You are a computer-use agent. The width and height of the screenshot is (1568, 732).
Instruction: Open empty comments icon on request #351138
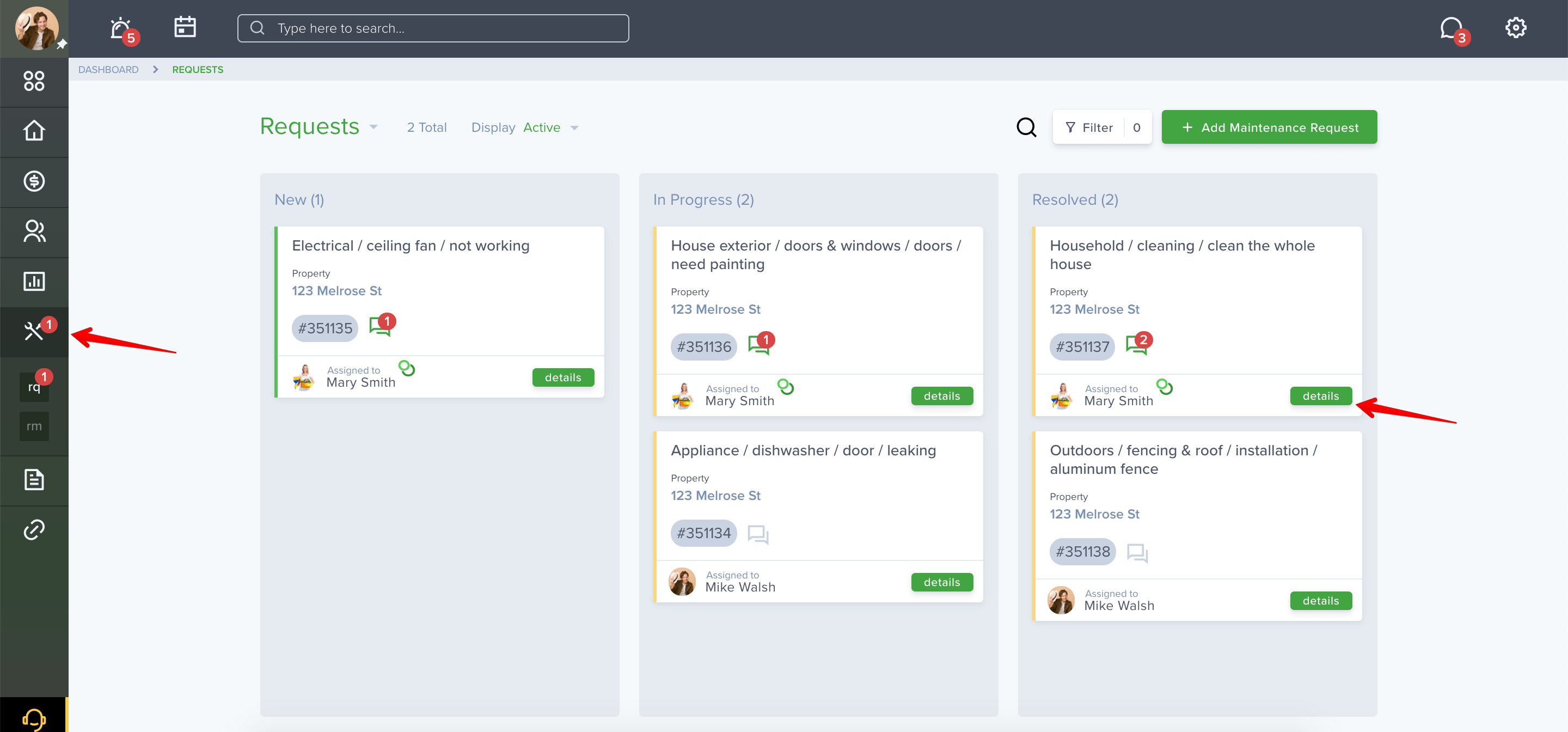coord(1137,552)
